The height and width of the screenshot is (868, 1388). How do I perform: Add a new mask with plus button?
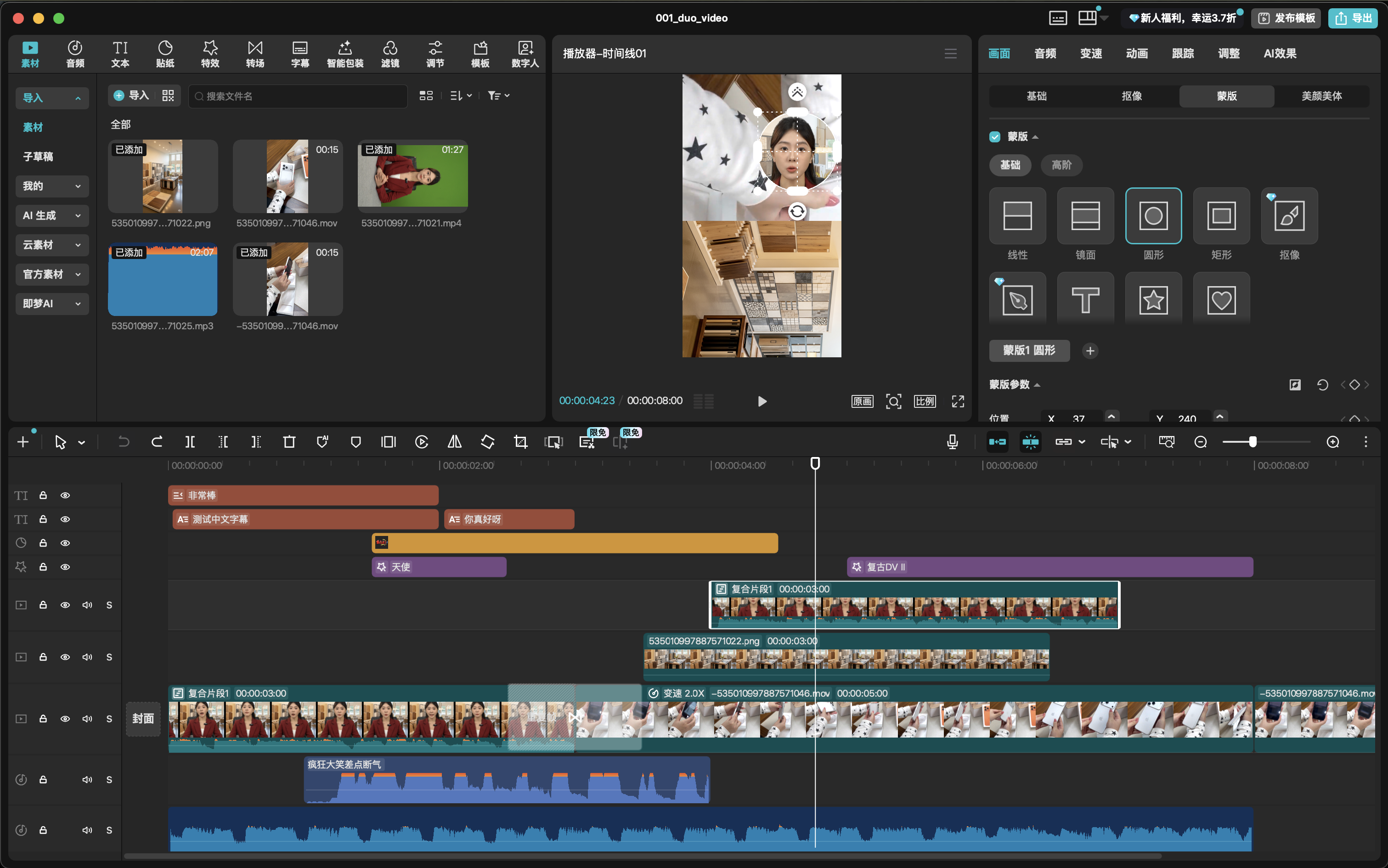pos(1090,351)
